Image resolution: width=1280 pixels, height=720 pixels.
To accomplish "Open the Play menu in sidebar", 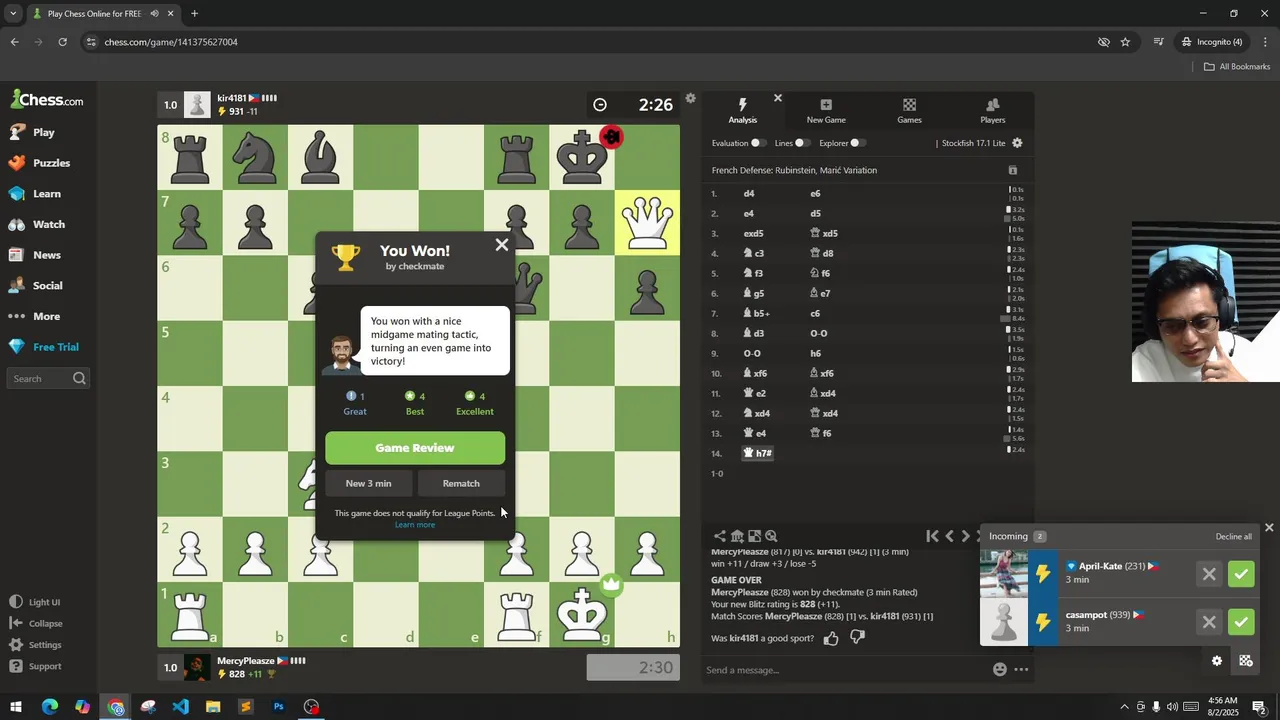I will coord(44,132).
